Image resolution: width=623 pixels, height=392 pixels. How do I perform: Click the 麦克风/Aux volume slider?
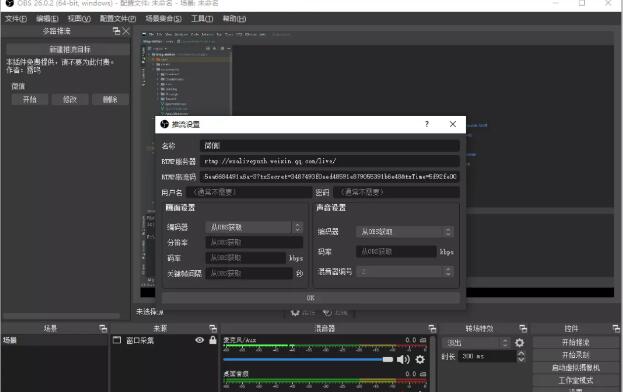click(x=308, y=359)
